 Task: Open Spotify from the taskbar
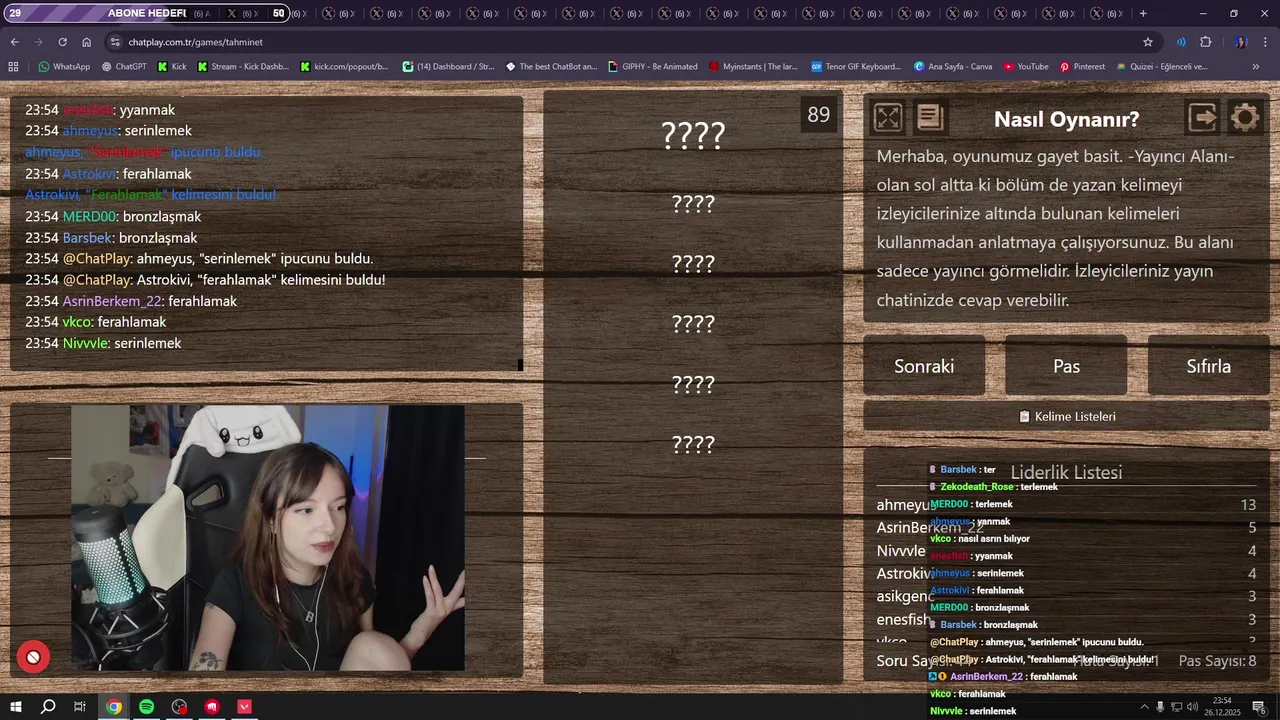[x=146, y=707]
